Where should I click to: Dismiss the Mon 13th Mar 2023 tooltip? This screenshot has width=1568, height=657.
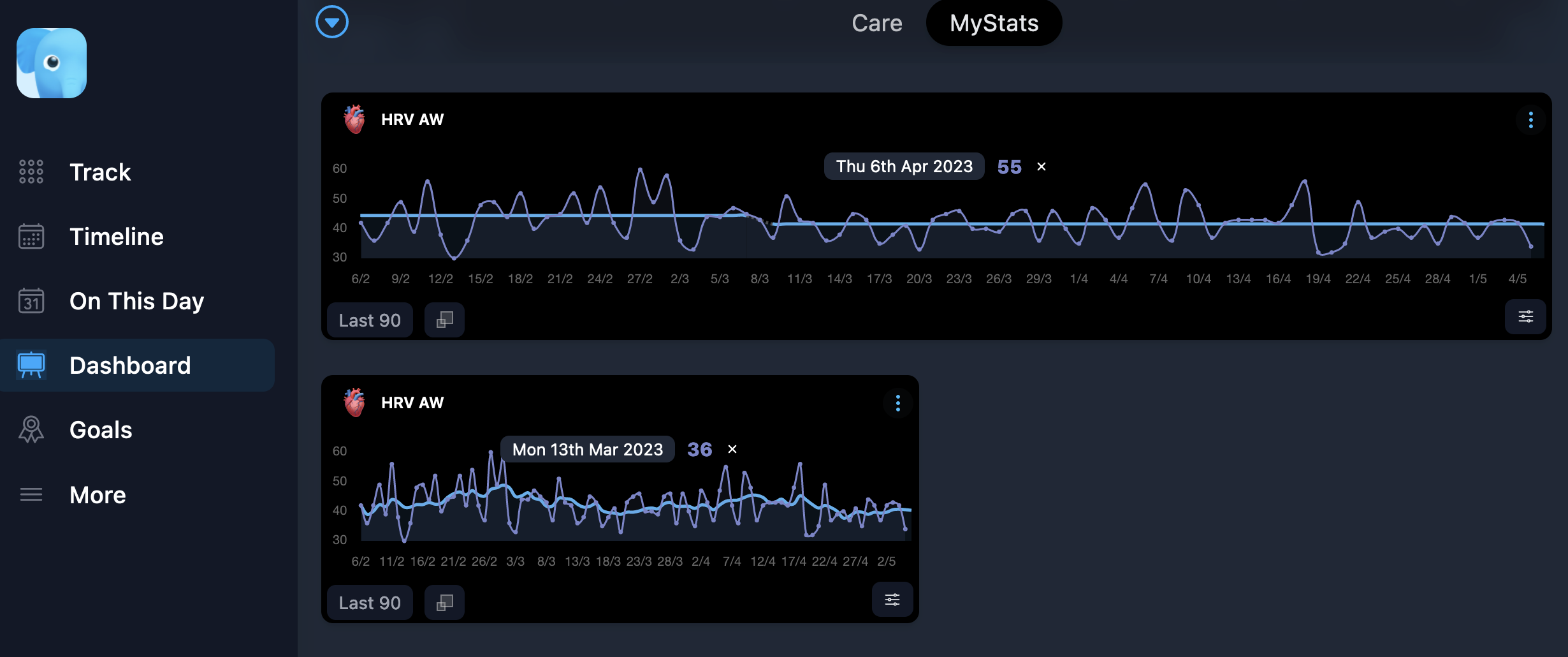[732, 449]
